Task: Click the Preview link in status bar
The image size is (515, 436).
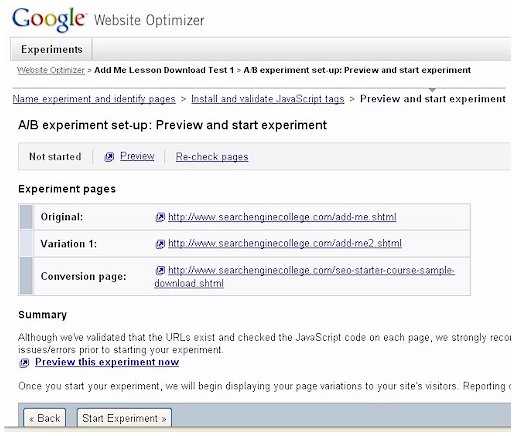Action: 137,156
